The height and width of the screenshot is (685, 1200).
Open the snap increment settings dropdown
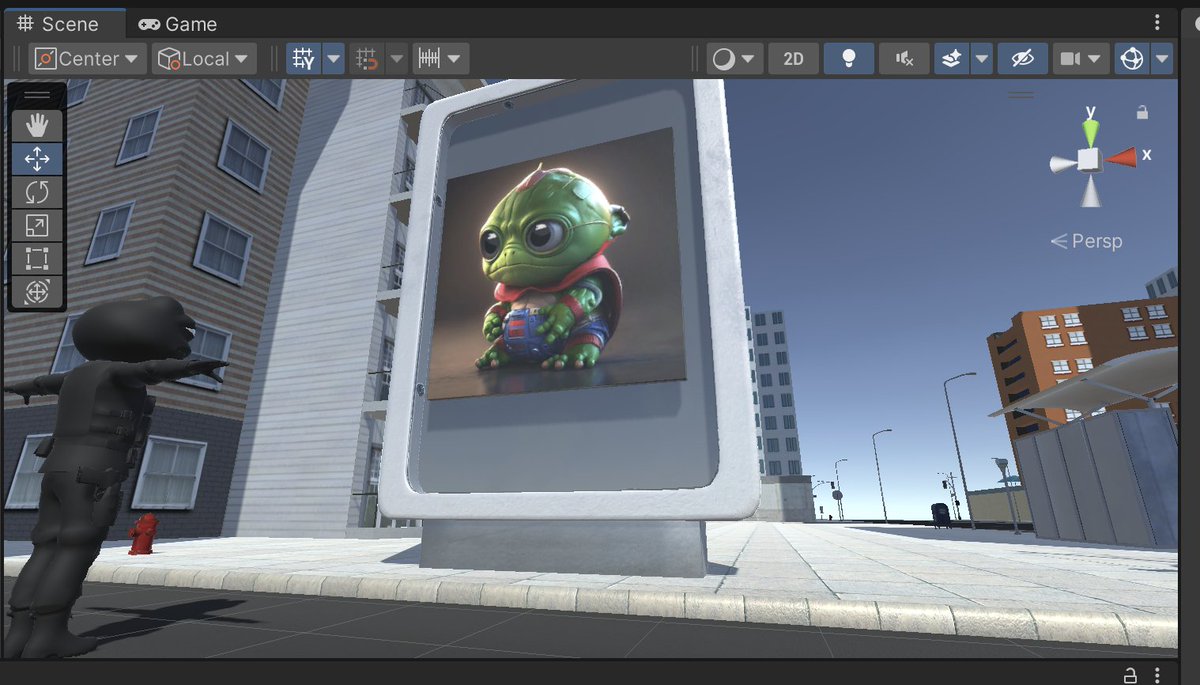[x=441, y=59]
